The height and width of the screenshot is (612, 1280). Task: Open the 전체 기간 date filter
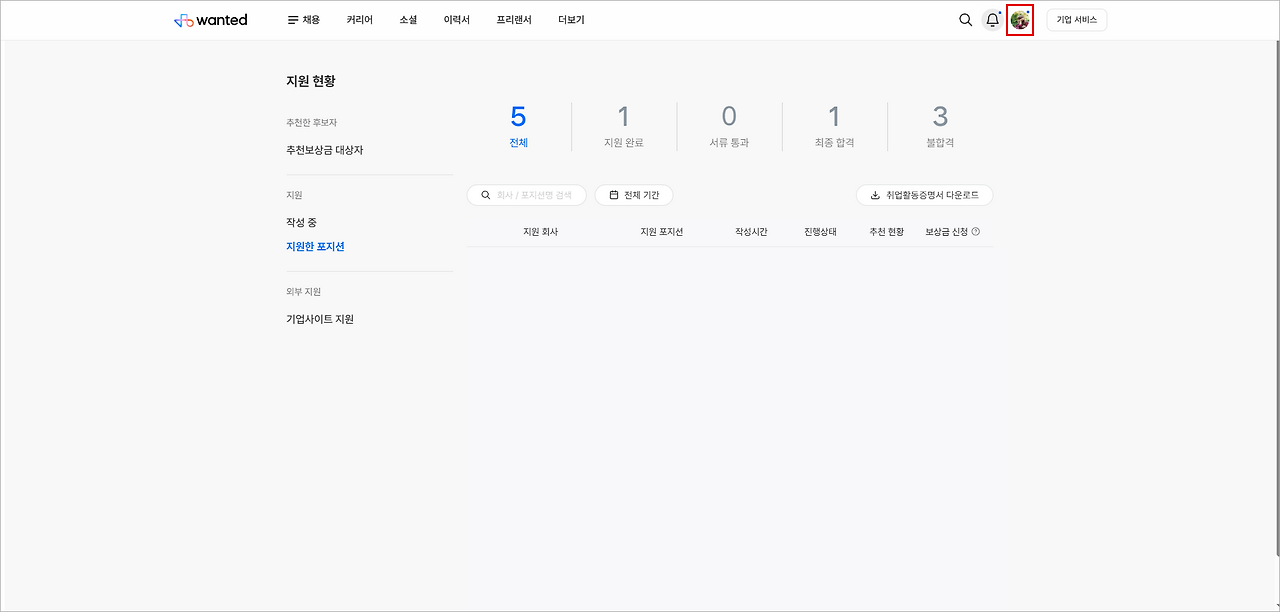[x=634, y=195]
